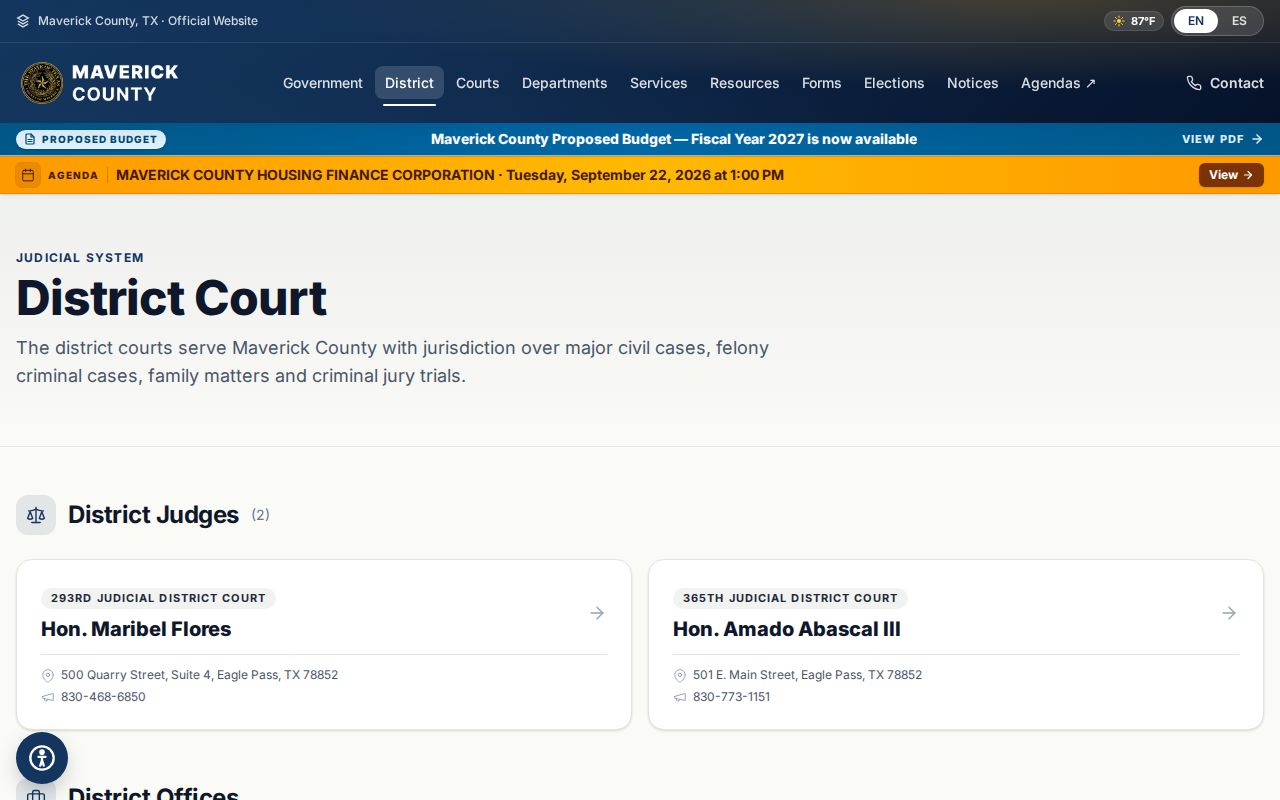Click the sun weather icon at 87°F
Screen dimensions: 1280x800
[x=1119, y=21]
